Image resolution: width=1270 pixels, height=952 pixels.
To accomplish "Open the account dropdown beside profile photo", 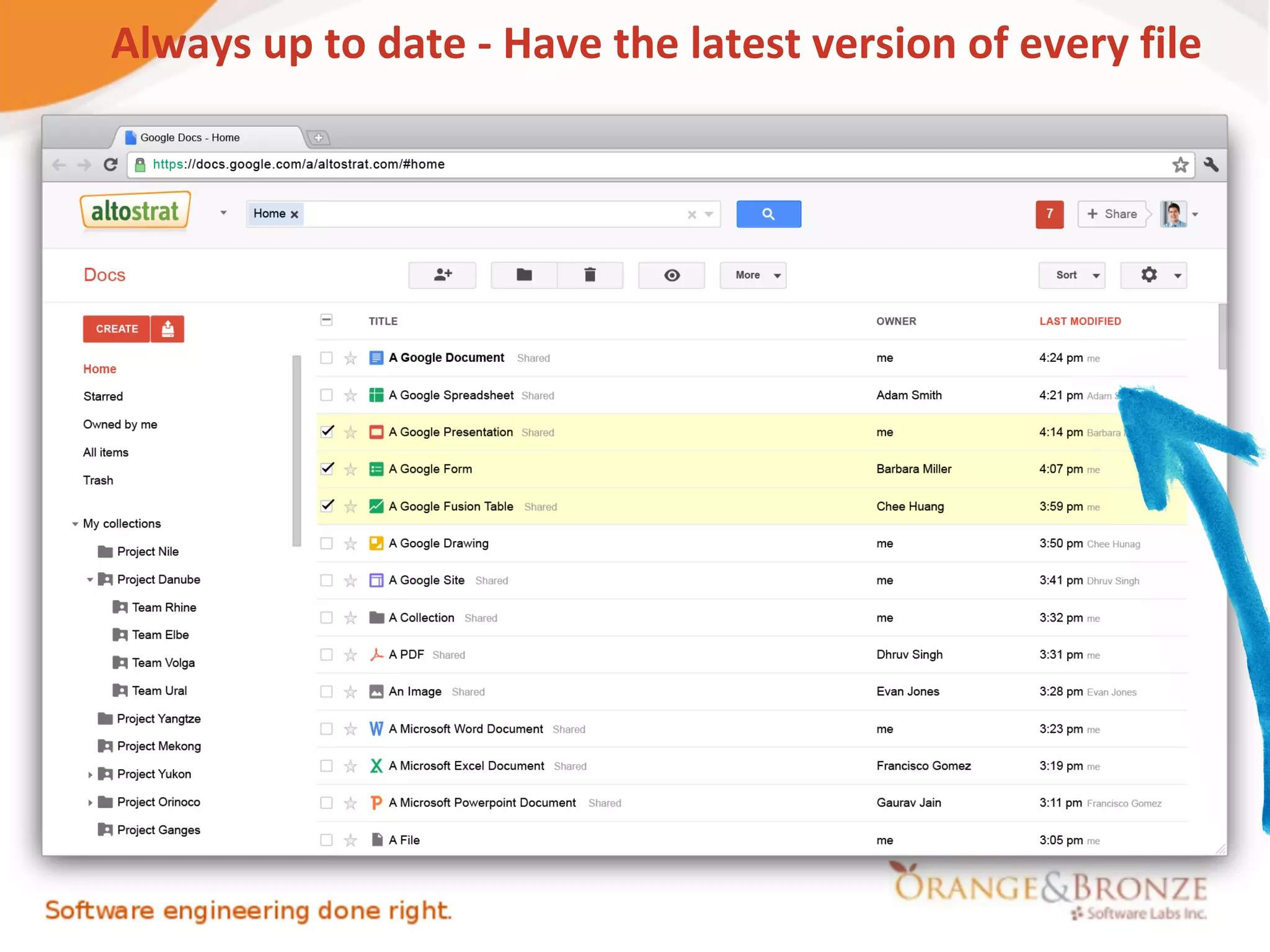I will click(x=1195, y=215).
